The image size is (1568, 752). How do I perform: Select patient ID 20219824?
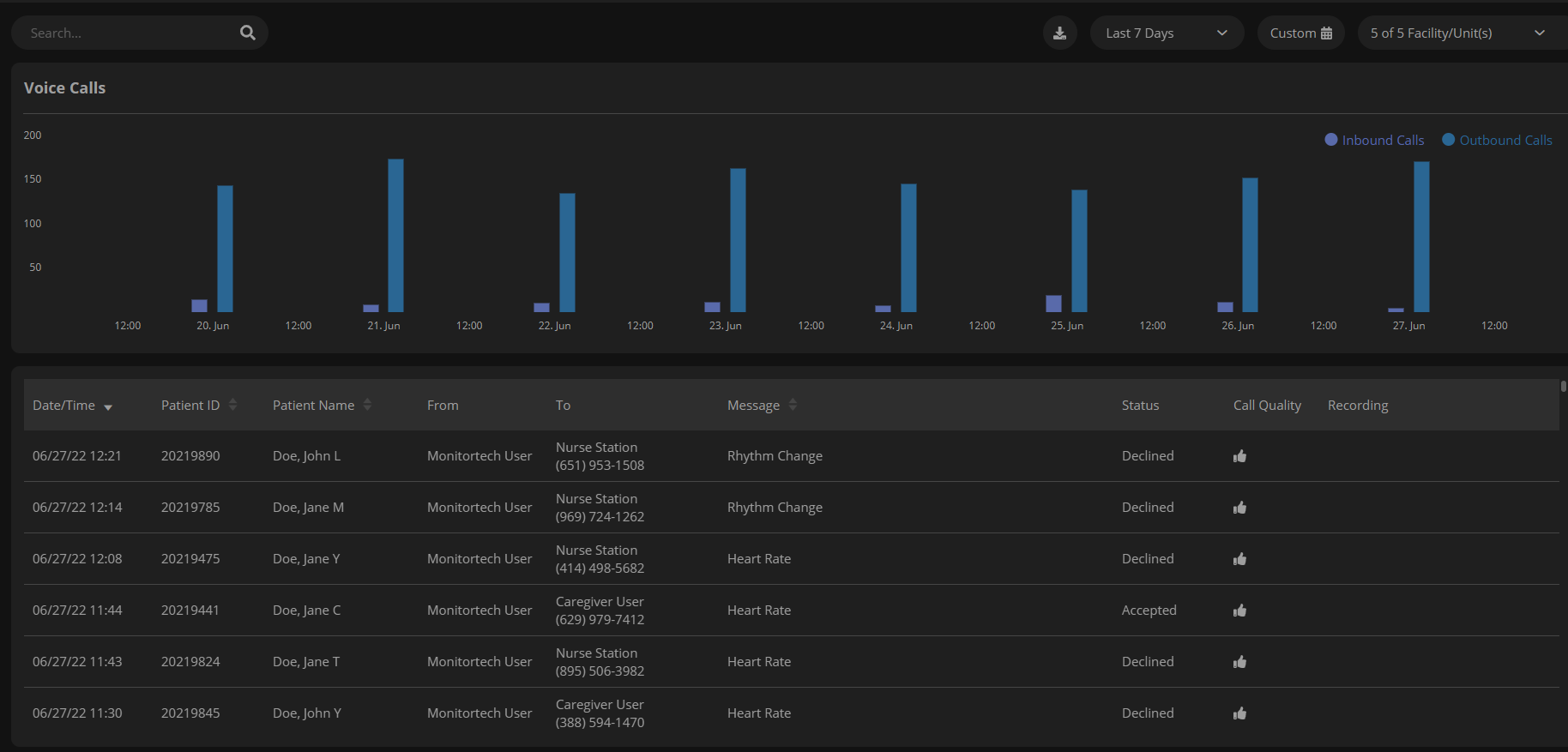(190, 661)
